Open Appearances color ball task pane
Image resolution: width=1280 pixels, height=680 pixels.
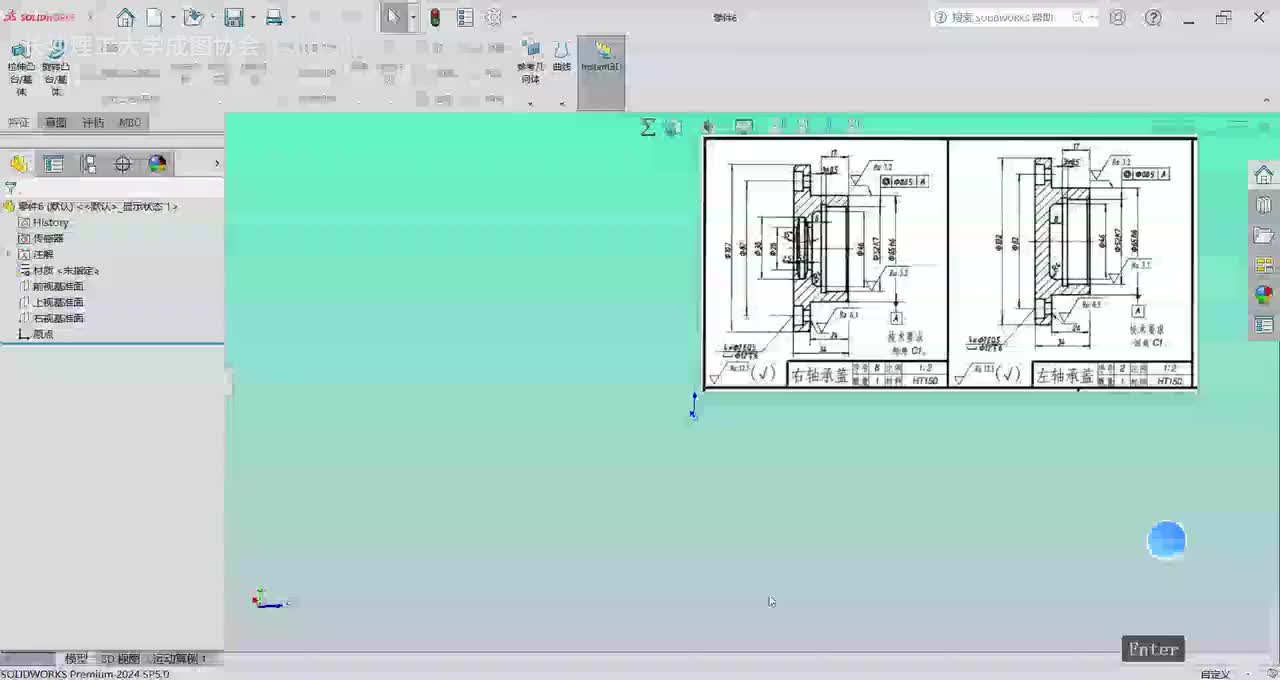click(x=1264, y=295)
